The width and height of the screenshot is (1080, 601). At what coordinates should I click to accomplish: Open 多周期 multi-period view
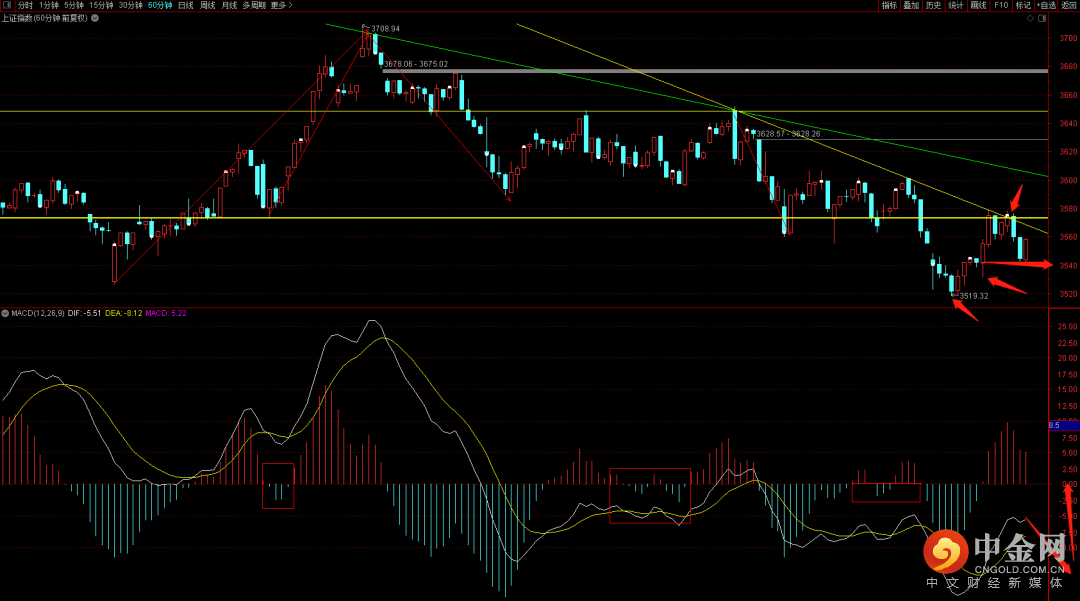(x=254, y=5)
